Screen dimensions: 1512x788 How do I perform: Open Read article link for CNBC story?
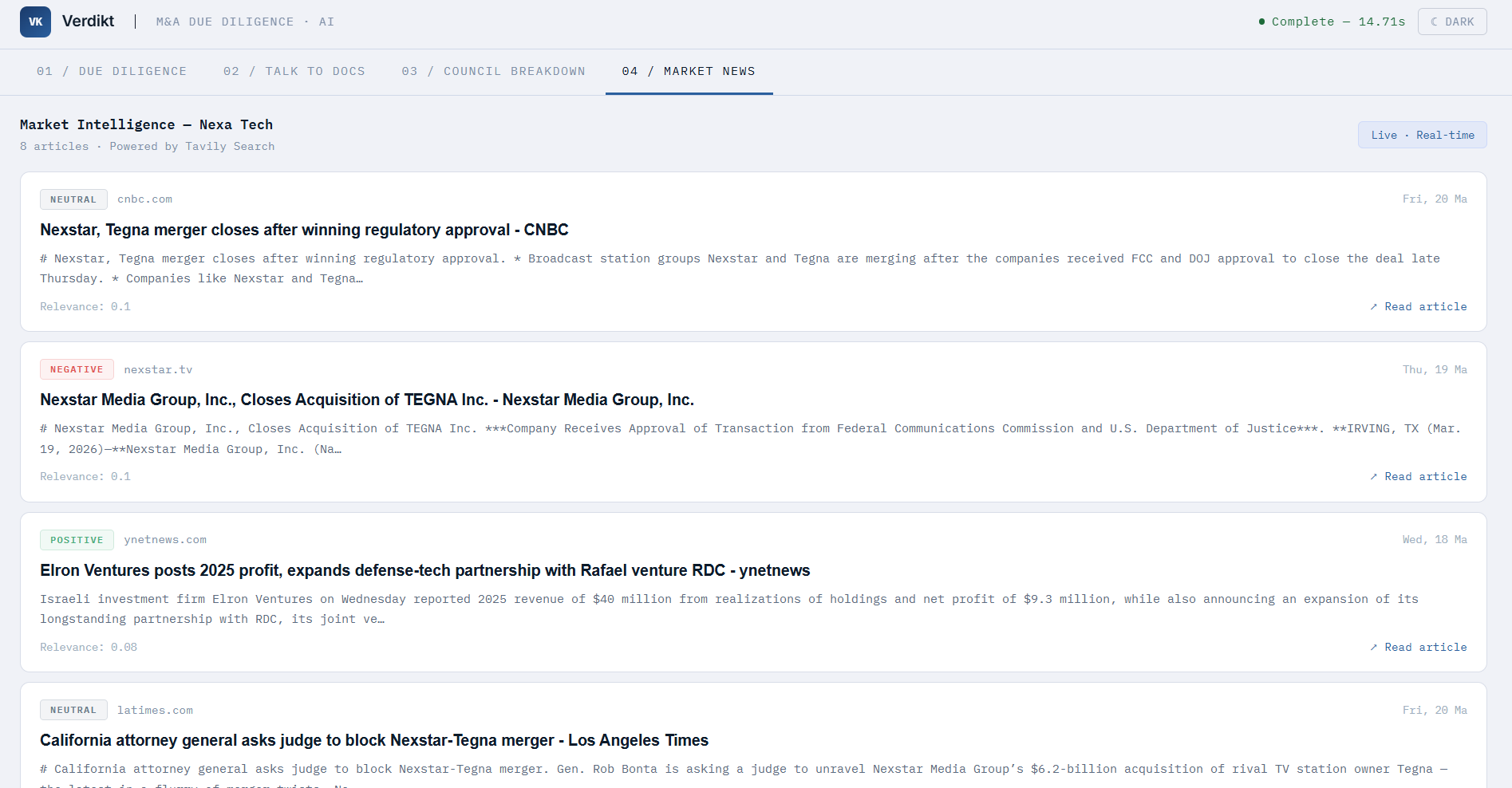1419,306
